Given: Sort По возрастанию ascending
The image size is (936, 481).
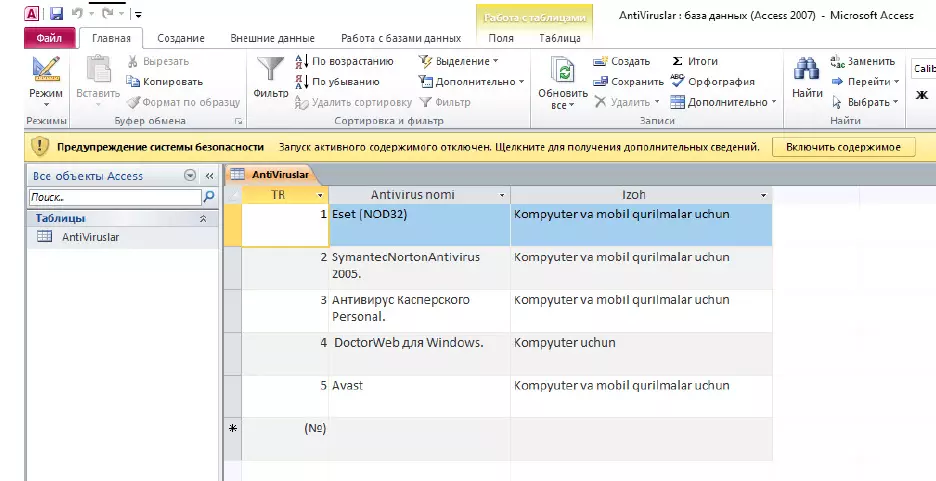Looking at the screenshot, I should click(344, 61).
